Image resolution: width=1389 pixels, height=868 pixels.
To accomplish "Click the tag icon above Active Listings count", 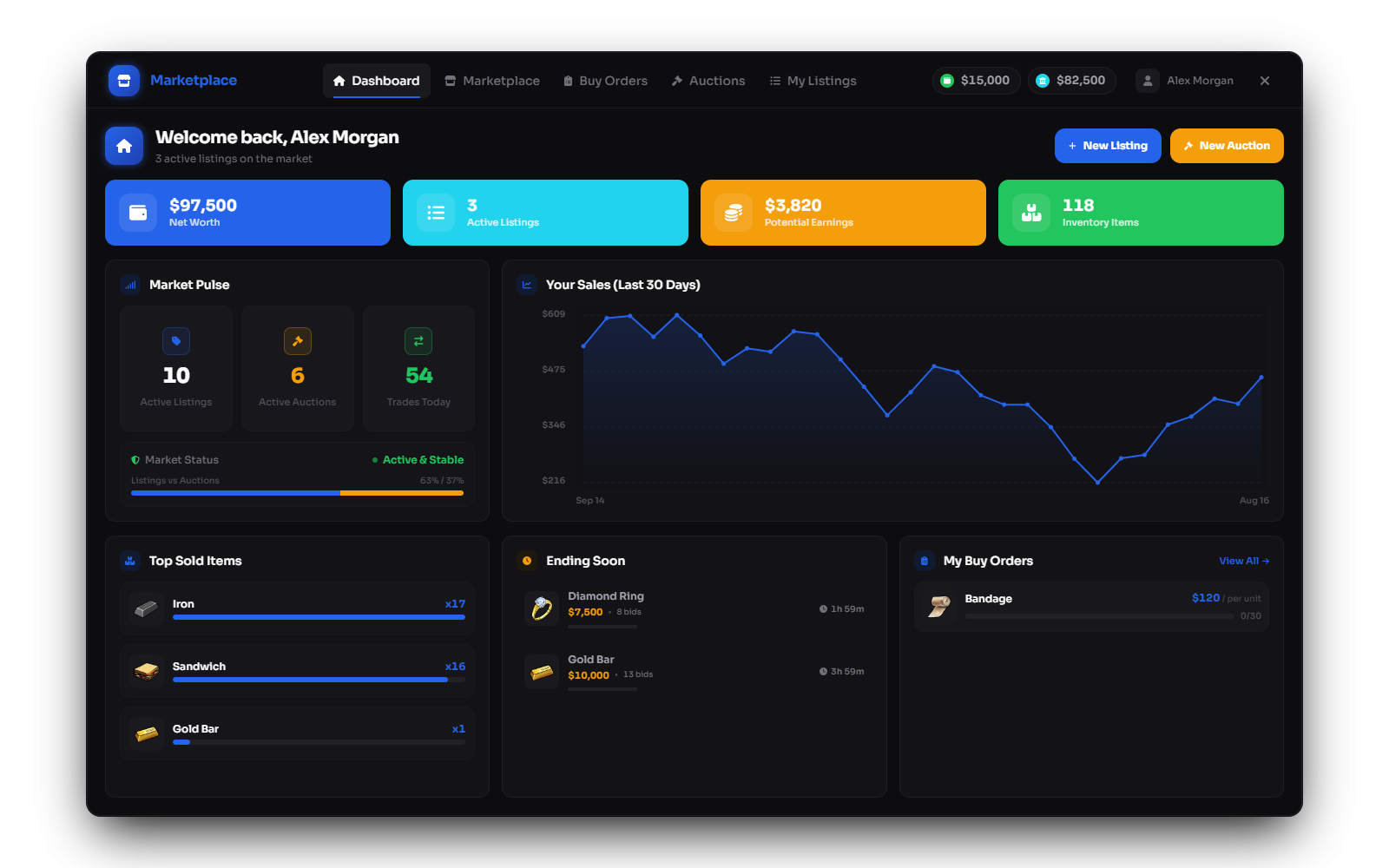I will point(176,341).
